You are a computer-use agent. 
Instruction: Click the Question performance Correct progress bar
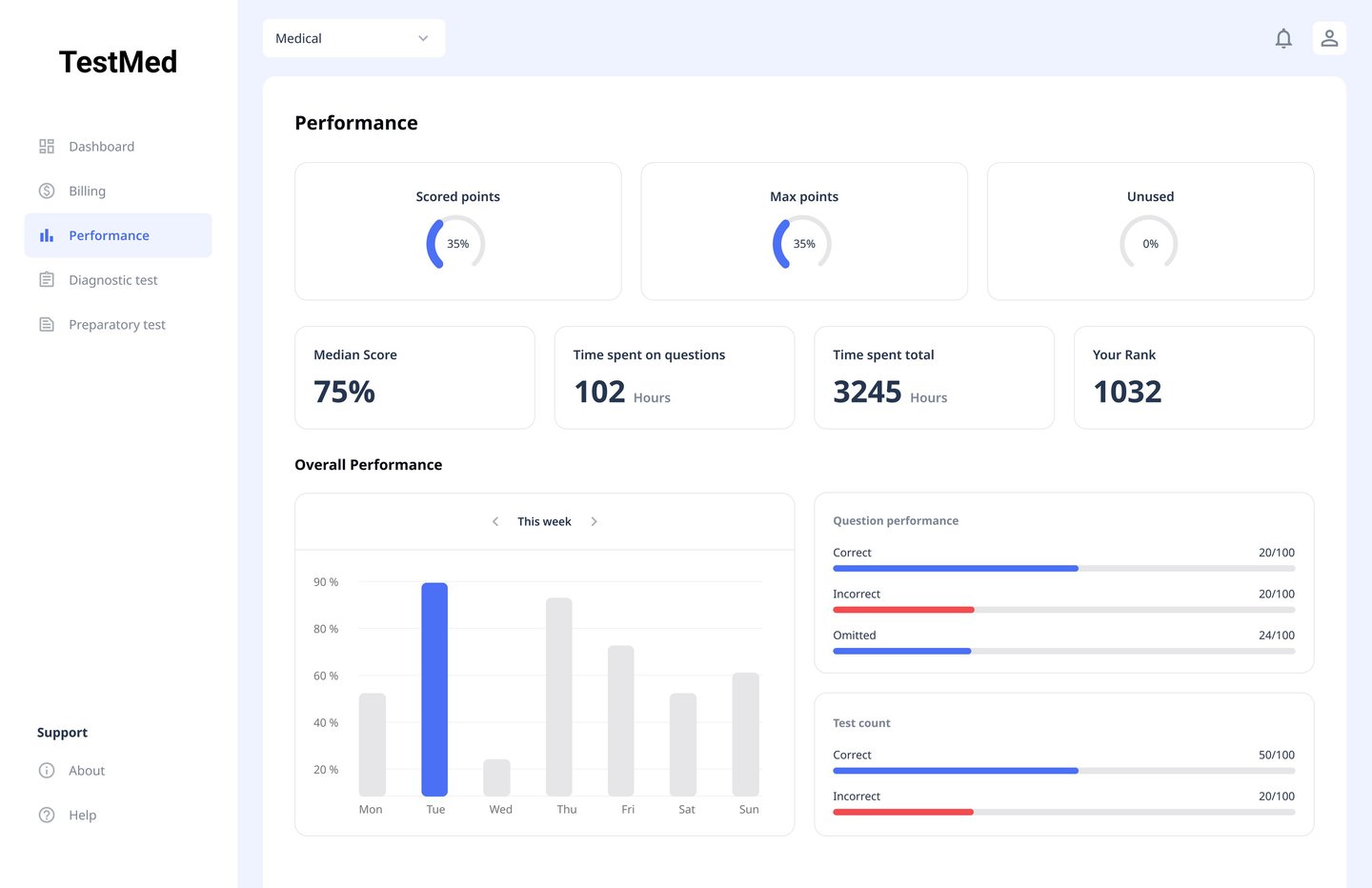coord(1063,569)
